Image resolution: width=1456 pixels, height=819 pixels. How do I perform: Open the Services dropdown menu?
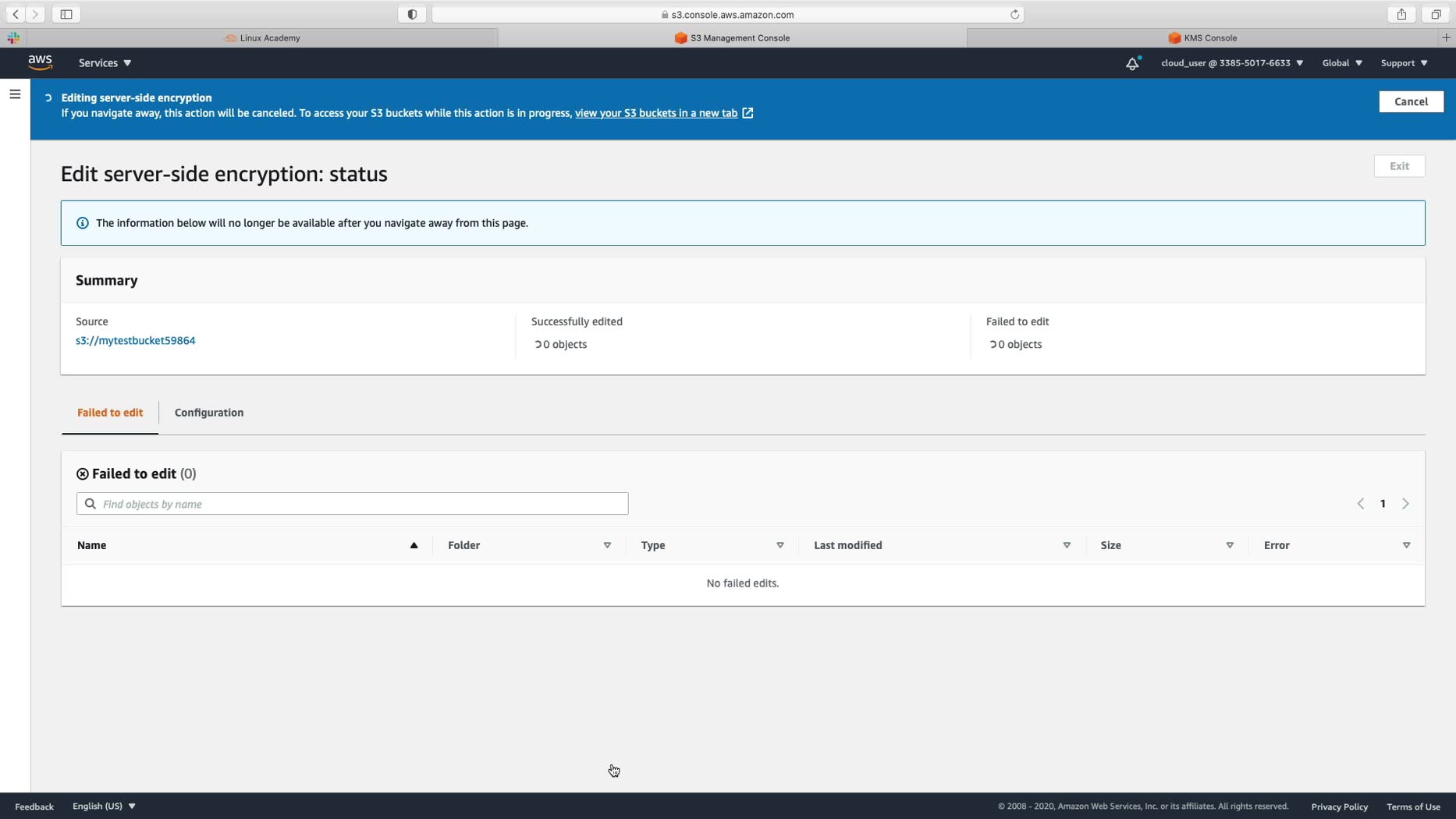click(105, 63)
